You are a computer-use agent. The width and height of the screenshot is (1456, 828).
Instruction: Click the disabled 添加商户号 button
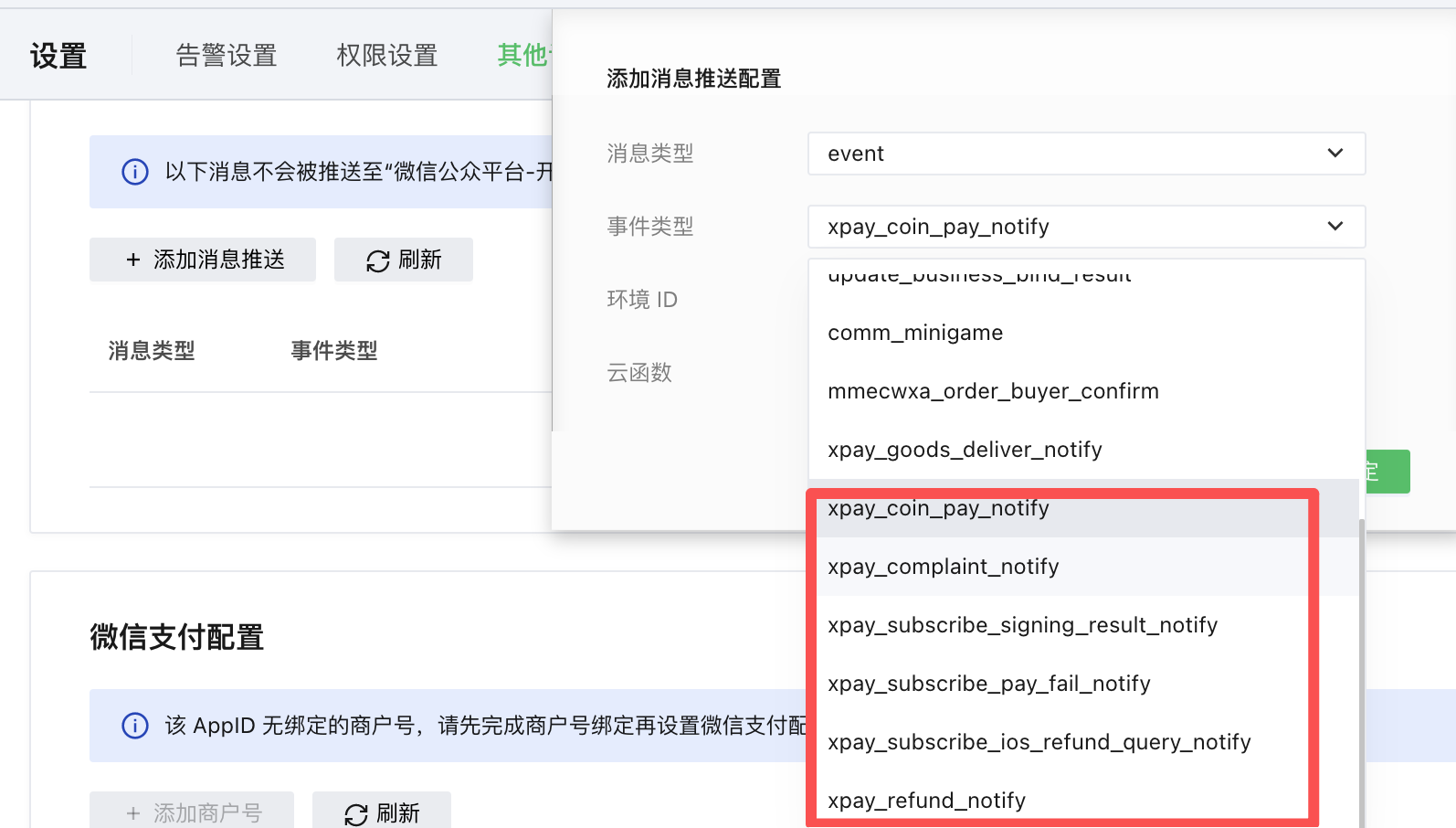pos(192,812)
